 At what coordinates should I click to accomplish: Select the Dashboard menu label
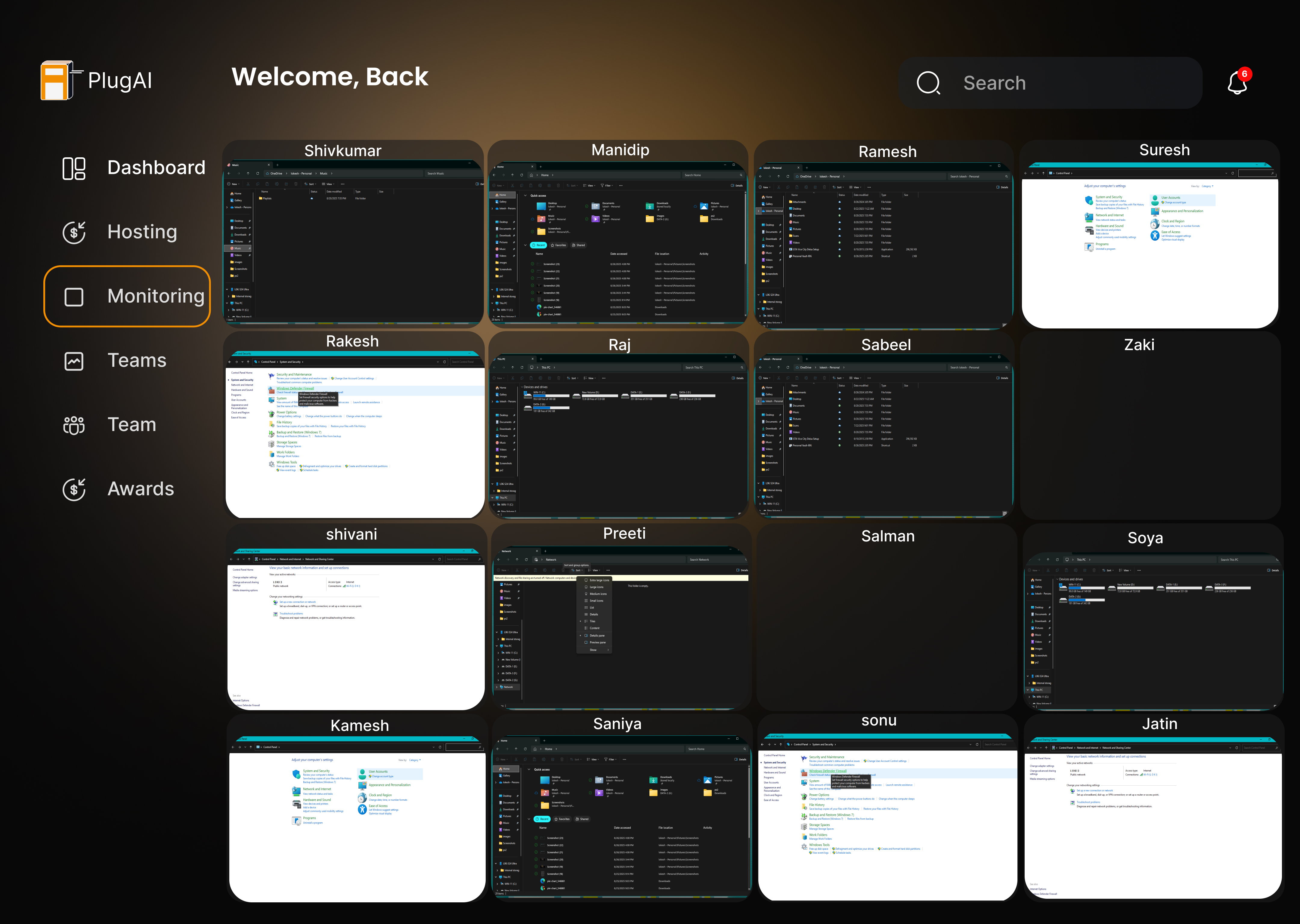[x=156, y=168]
